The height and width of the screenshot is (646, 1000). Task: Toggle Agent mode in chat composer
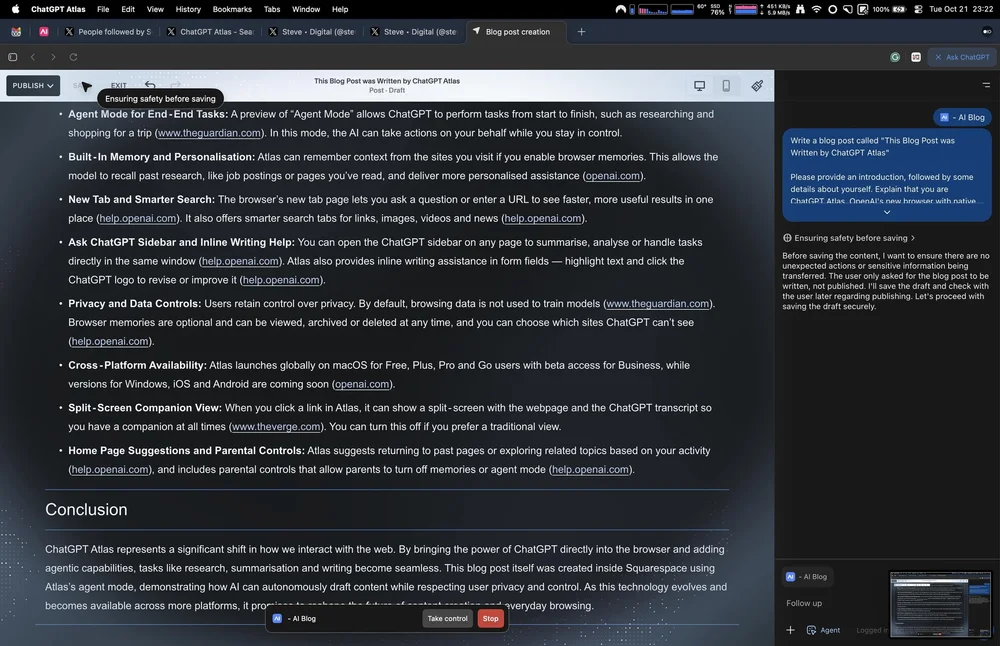[823, 630]
